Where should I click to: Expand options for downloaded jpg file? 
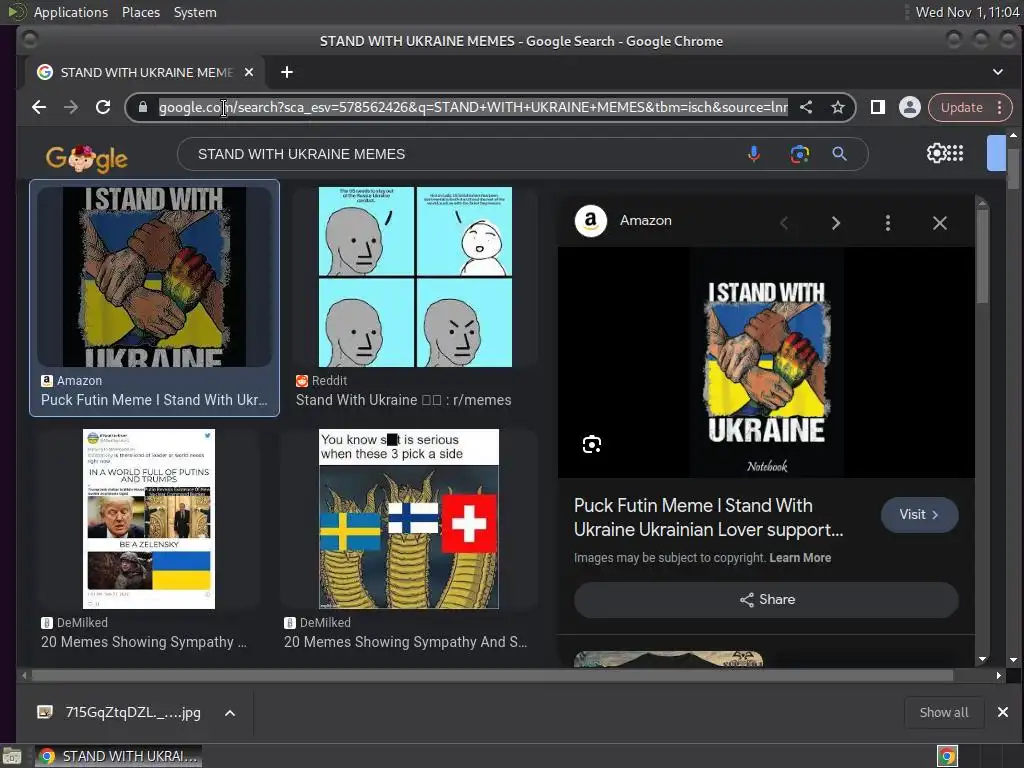pos(230,713)
